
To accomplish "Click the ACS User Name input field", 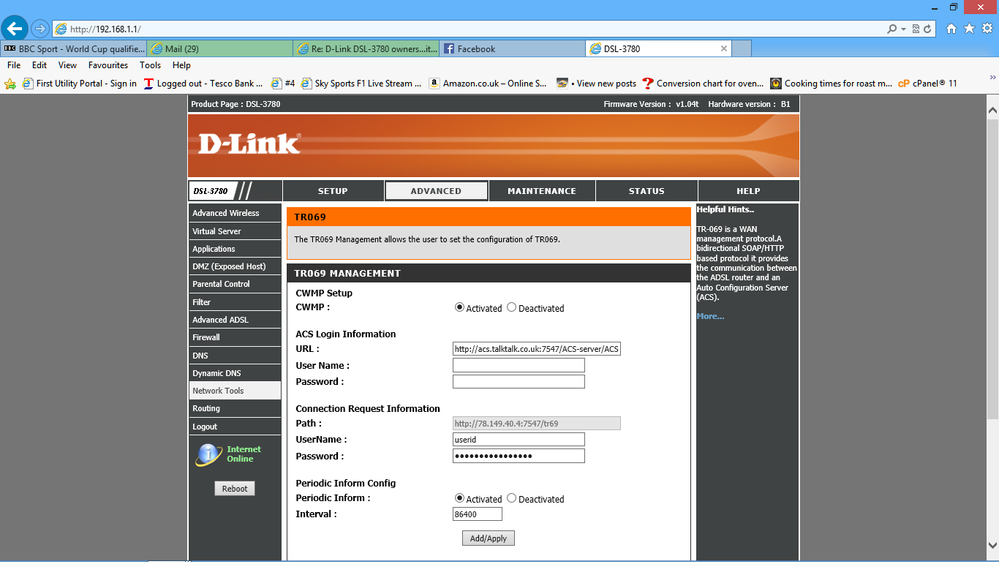I will (519, 365).
